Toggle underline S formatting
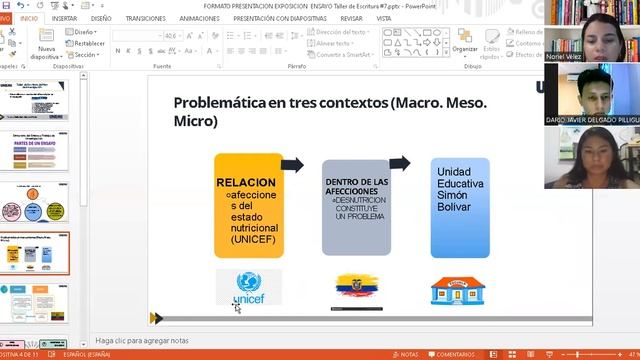Viewport: 640px width, 360px height. 139,51
